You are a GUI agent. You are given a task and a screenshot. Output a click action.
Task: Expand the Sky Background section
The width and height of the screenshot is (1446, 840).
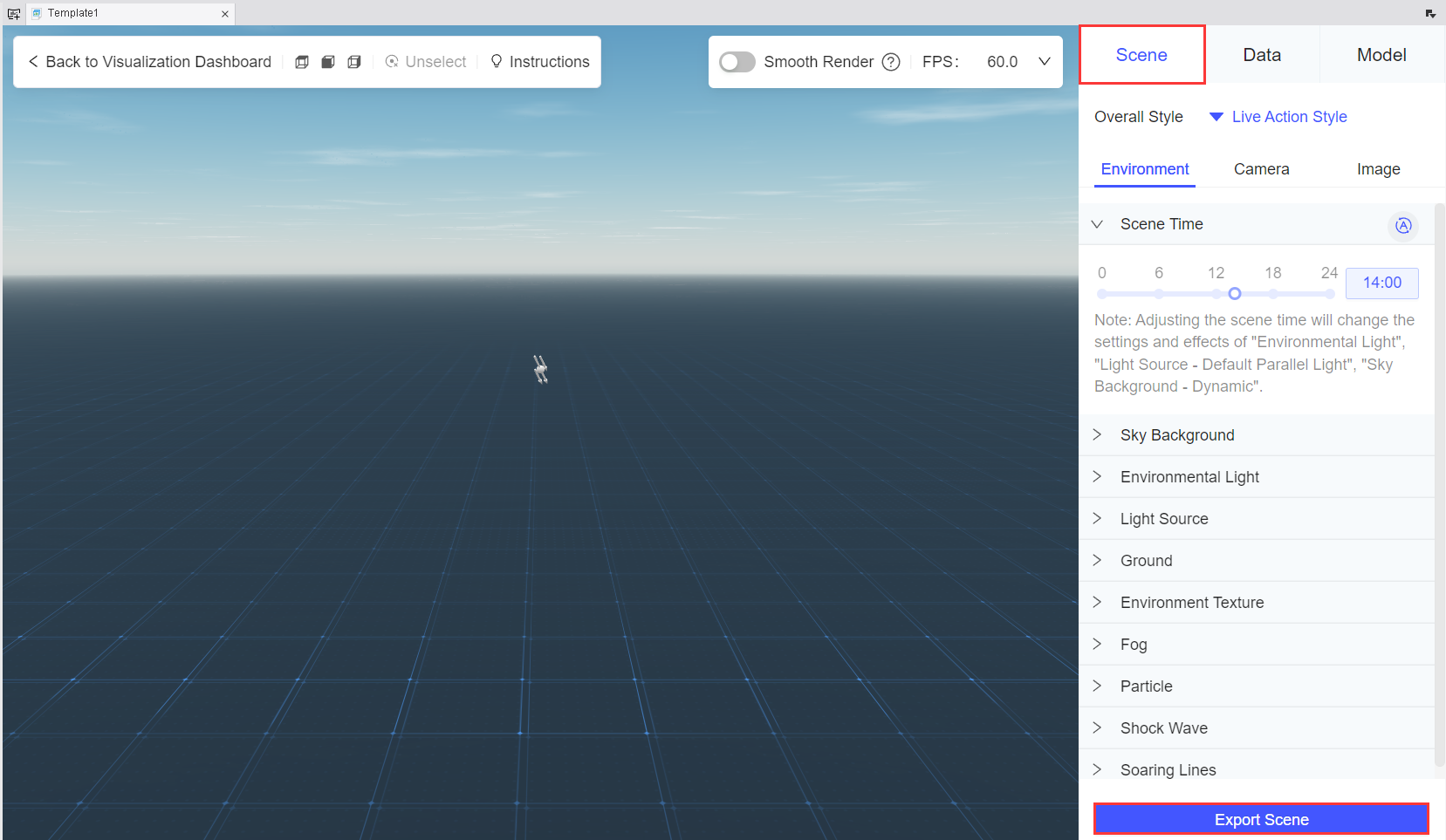point(1099,434)
